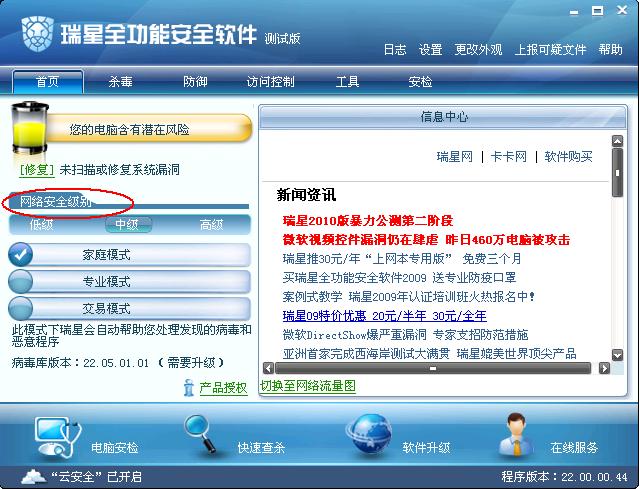Viewport: 639px width, 489px height.
Task: Click the （需要升级）text
Action: point(191,363)
